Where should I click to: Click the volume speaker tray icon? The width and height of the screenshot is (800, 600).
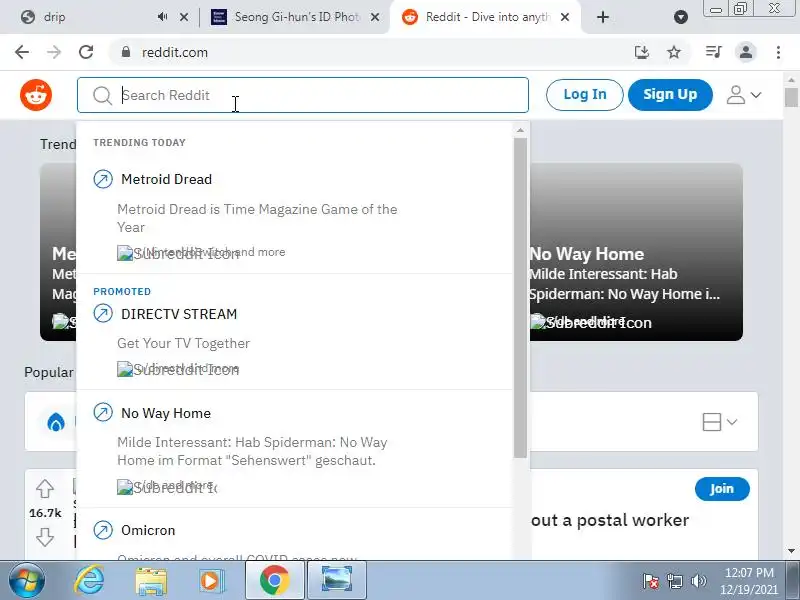tap(698, 581)
